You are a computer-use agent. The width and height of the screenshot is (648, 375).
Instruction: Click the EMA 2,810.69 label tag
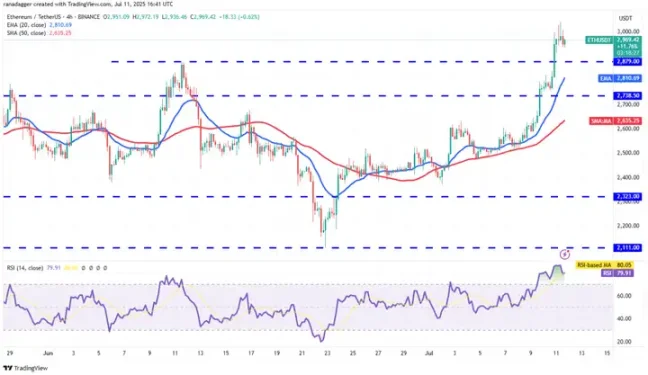point(620,78)
